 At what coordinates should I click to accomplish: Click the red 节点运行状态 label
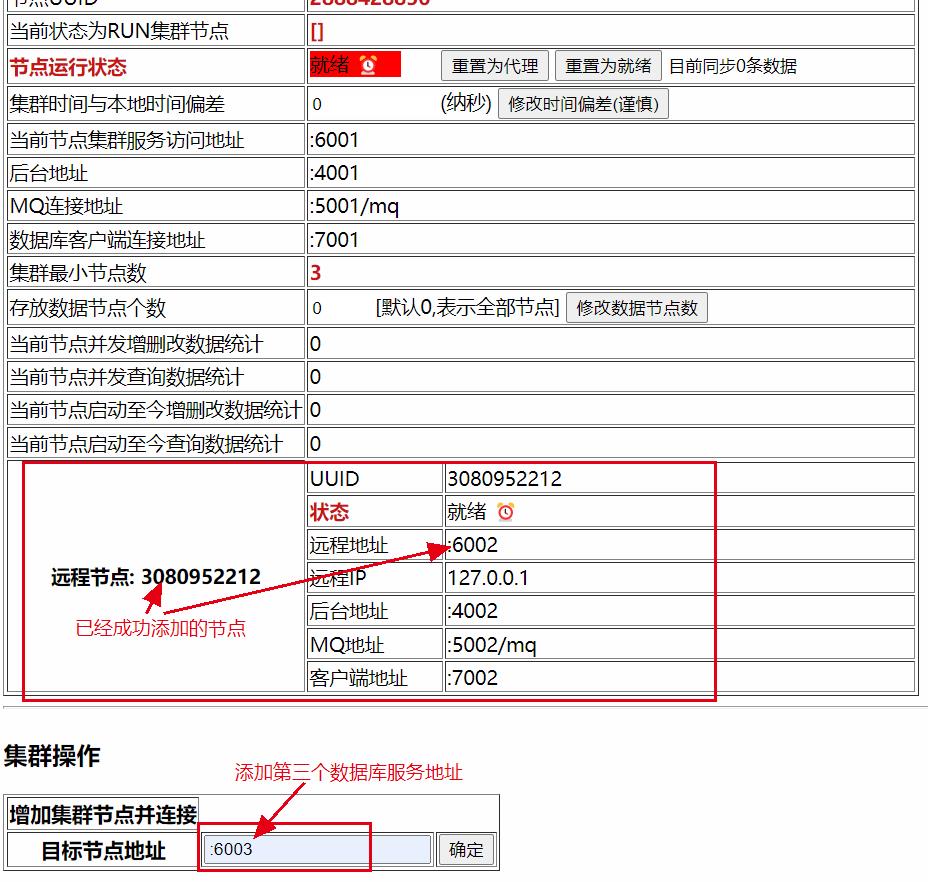point(68,67)
